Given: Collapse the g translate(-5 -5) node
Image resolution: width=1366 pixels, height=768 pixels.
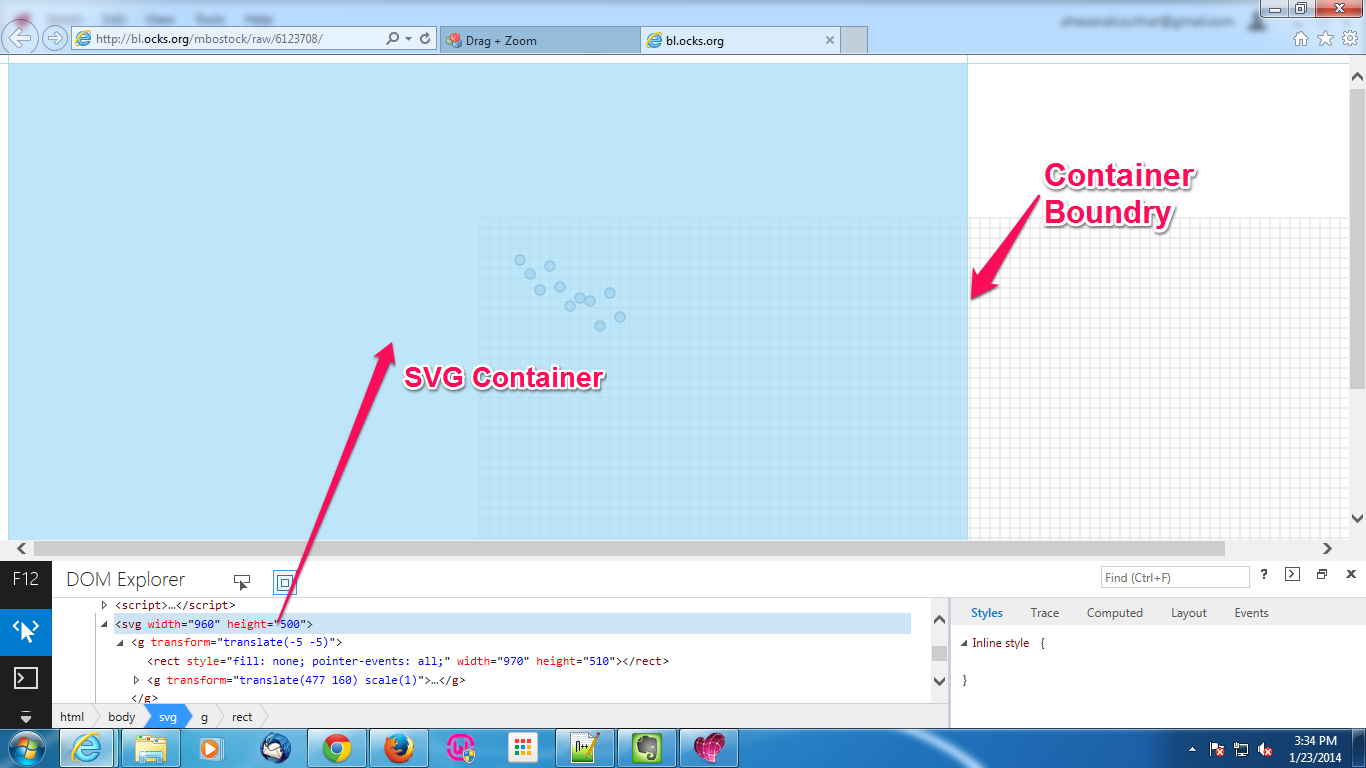Looking at the screenshot, I should click(x=120, y=642).
